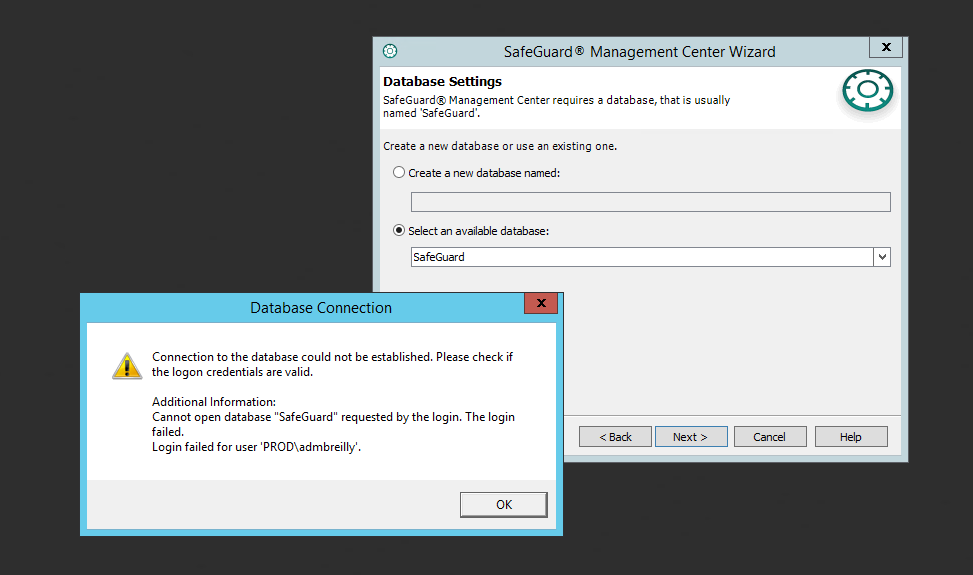The height and width of the screenshot is (575, 973).
Task: Click the 'Database Connection' dialog title bar
Action: pyautogui.click(x=321, y=308)
